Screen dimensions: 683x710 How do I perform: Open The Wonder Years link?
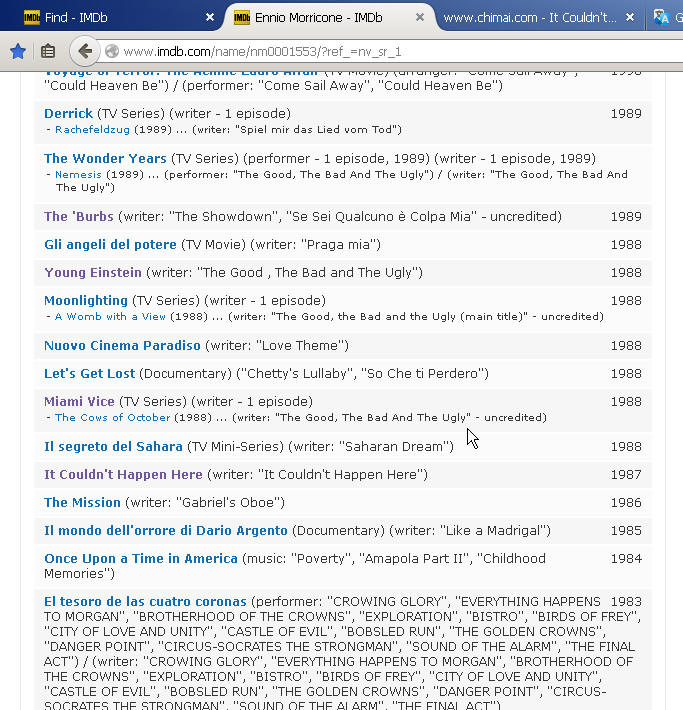coord(106,158)
